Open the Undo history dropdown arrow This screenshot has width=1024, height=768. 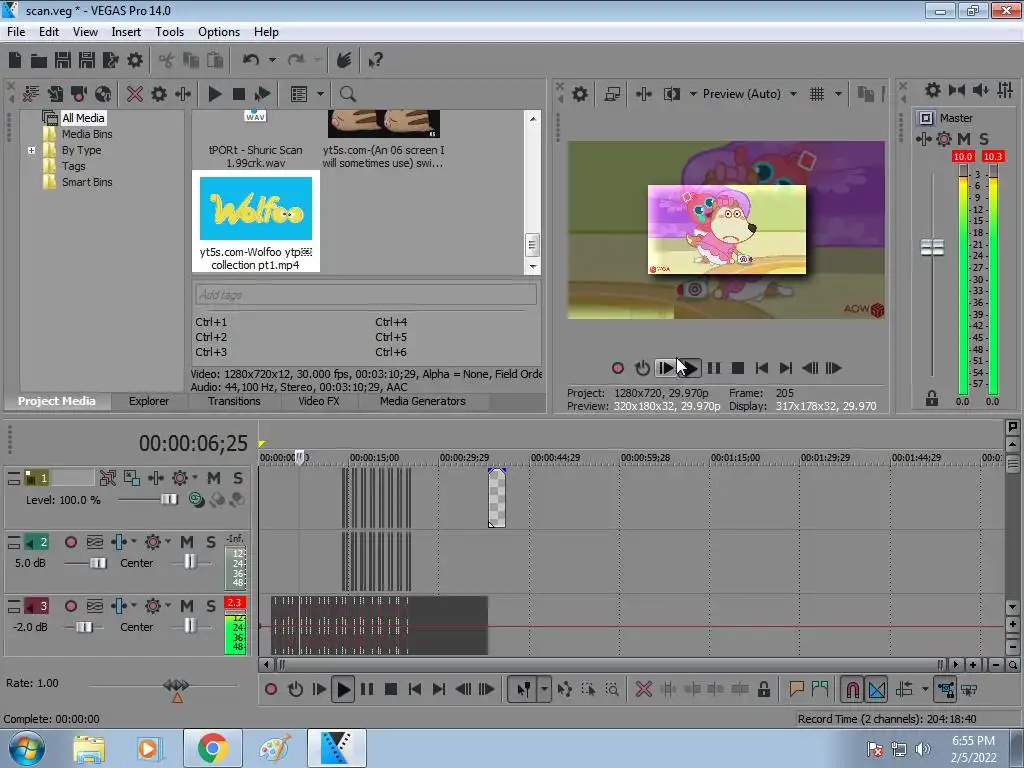pyautogui.click(x=272, y=60)
